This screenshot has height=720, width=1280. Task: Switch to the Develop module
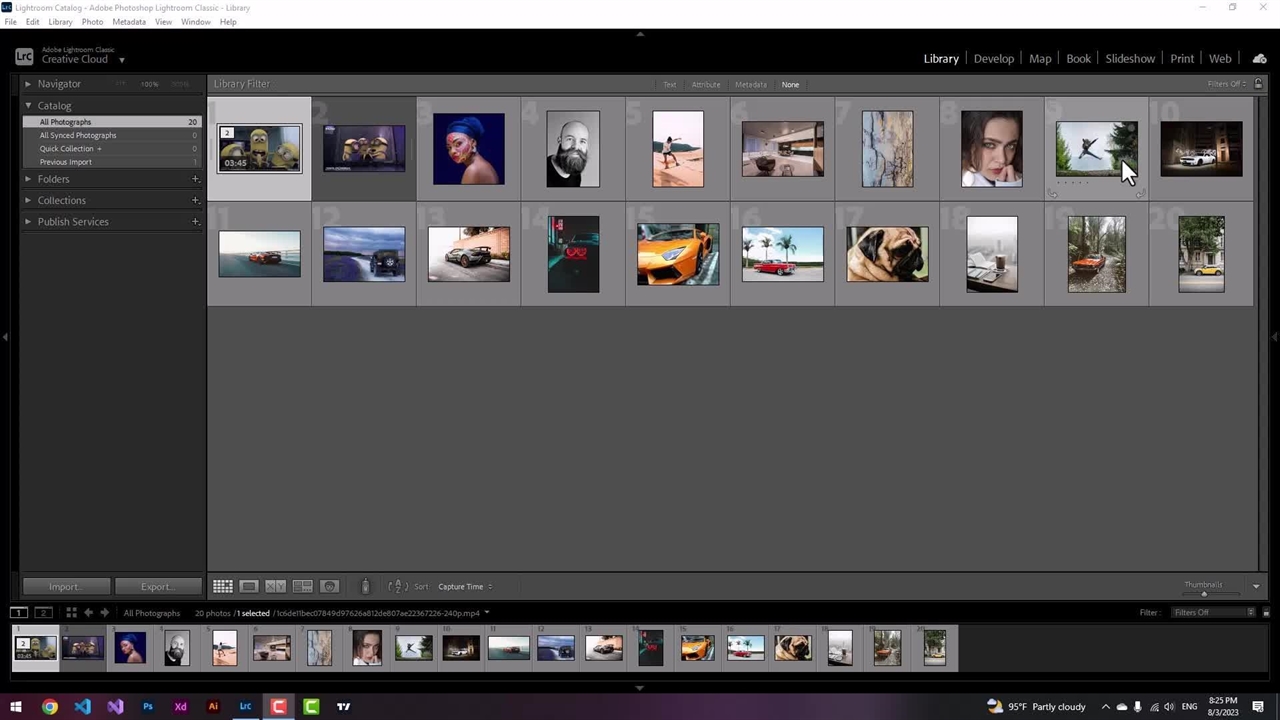[993, 59]
